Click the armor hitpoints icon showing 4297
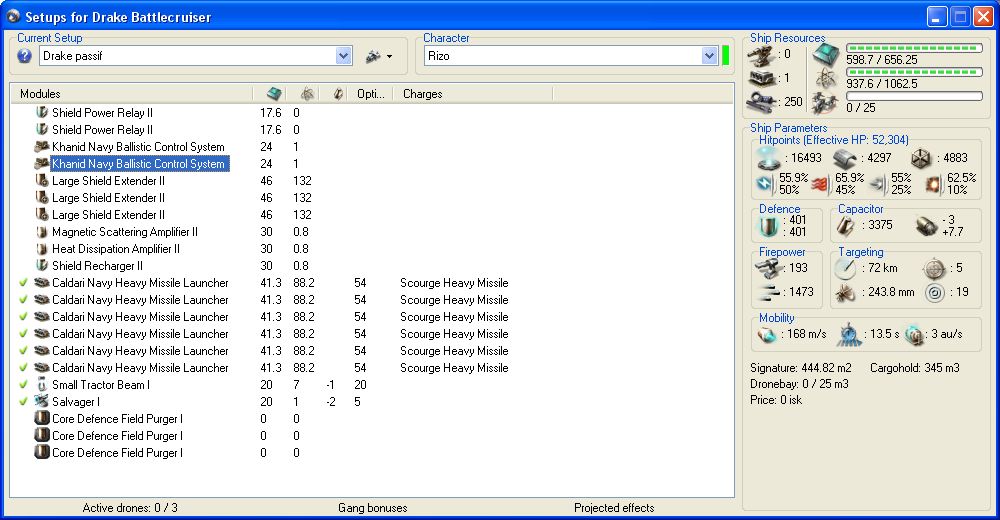This screenshot has height=520, width=1000. tap(846, 158)
